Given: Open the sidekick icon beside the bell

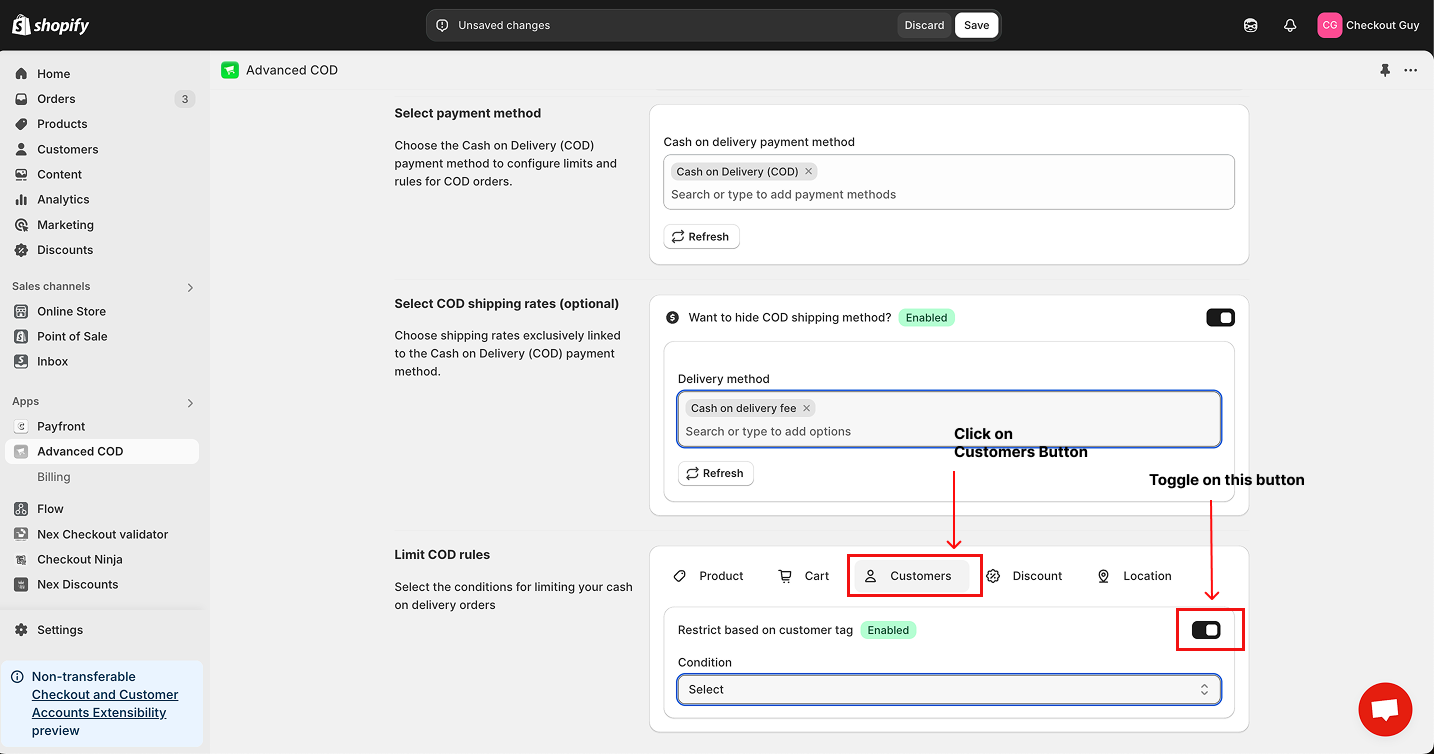Looking at the screenshot, I should point(1250,25).
